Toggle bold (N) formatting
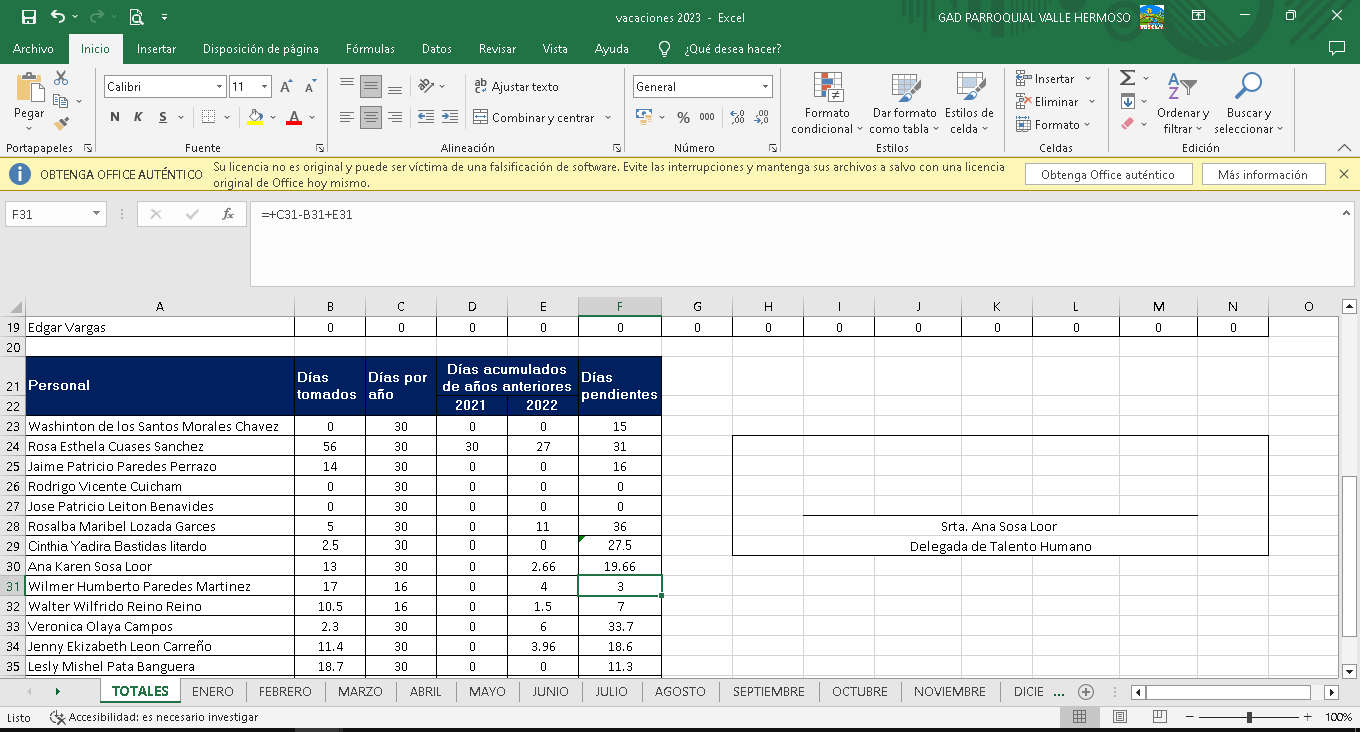The width and height of the screenshot is (1360, 732). tap(115, 118)
